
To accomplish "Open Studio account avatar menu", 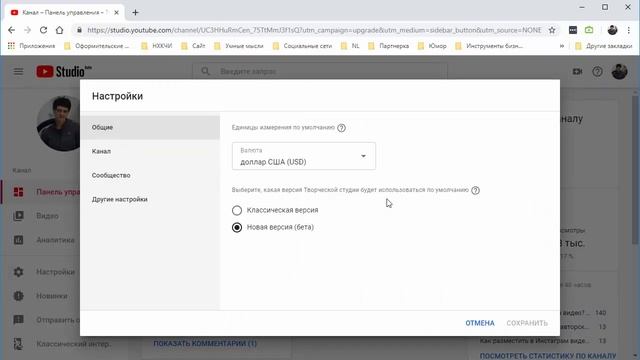I will (x=619, y=72).
